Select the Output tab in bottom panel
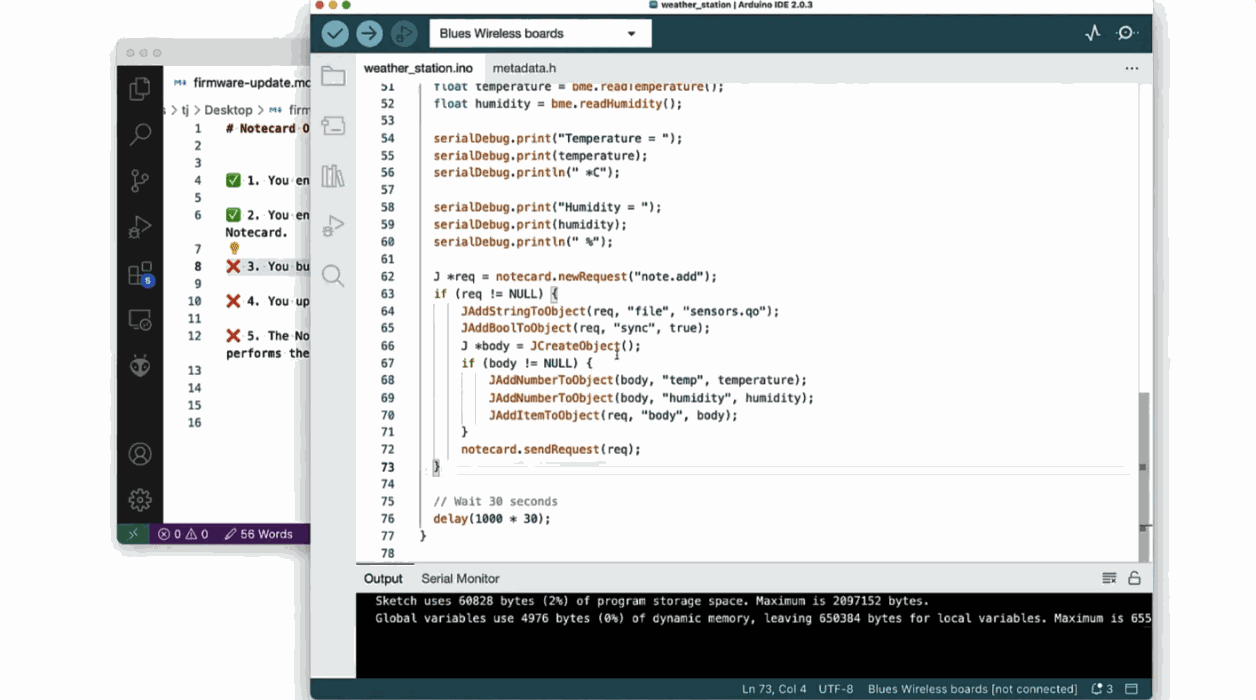The height and width of the screenshot is (700, 1256). tap(383, 578)
